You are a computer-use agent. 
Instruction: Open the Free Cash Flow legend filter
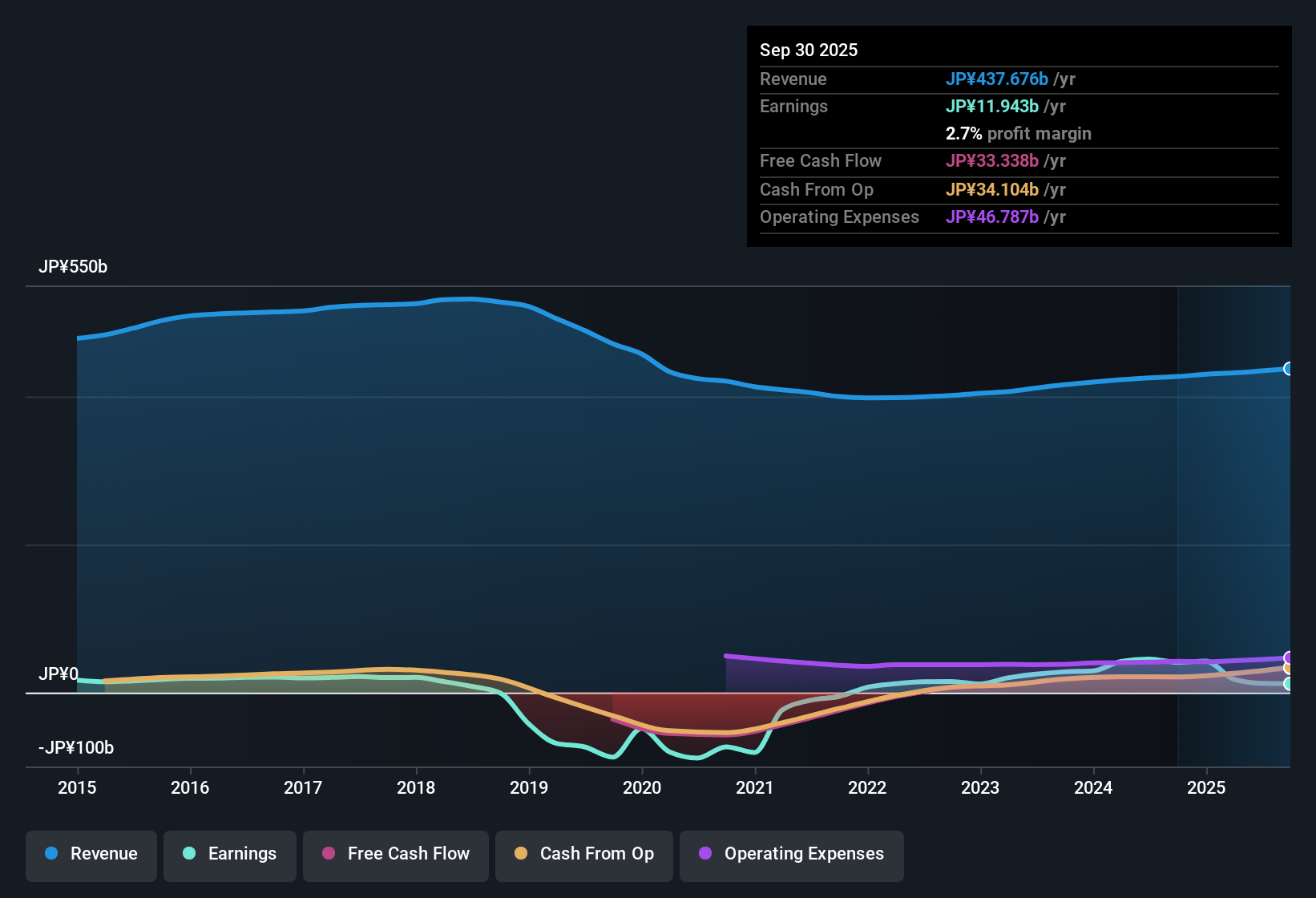pyautogui.click(x=395, y=854)
